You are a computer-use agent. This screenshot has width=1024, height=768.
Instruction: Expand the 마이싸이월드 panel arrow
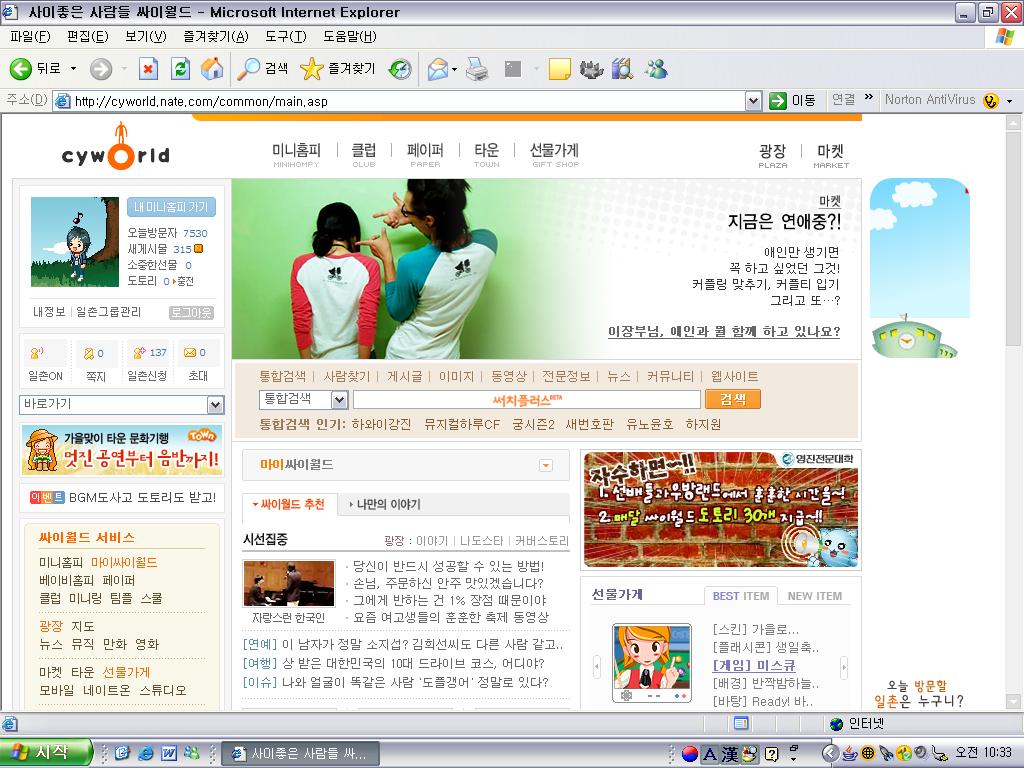coord(546,465)
